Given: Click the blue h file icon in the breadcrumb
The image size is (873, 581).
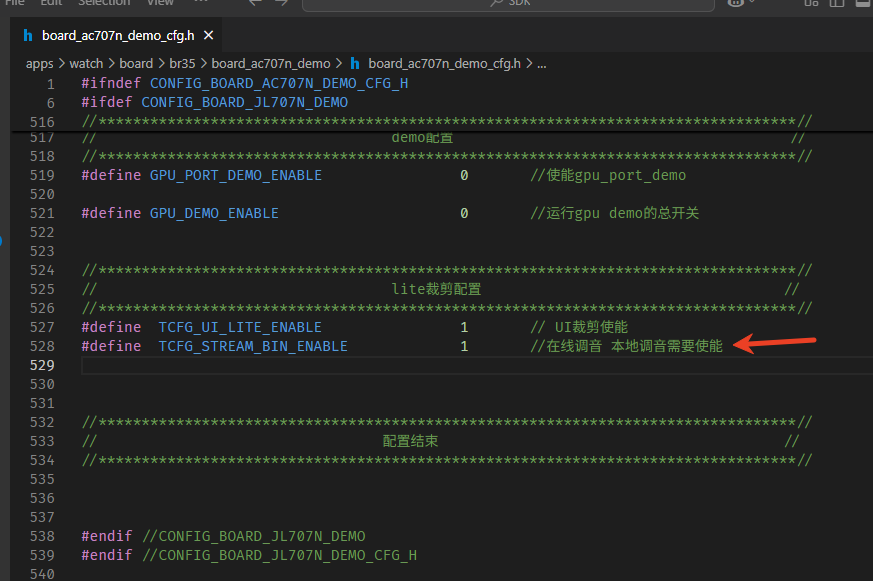Looking at the screenshot, I should 355,64.
